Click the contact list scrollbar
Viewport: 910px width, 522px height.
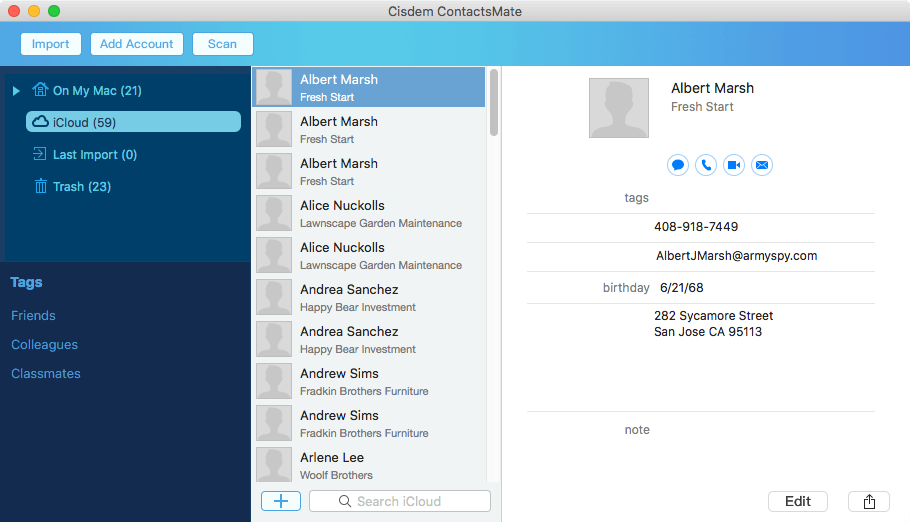click(494, 103)
